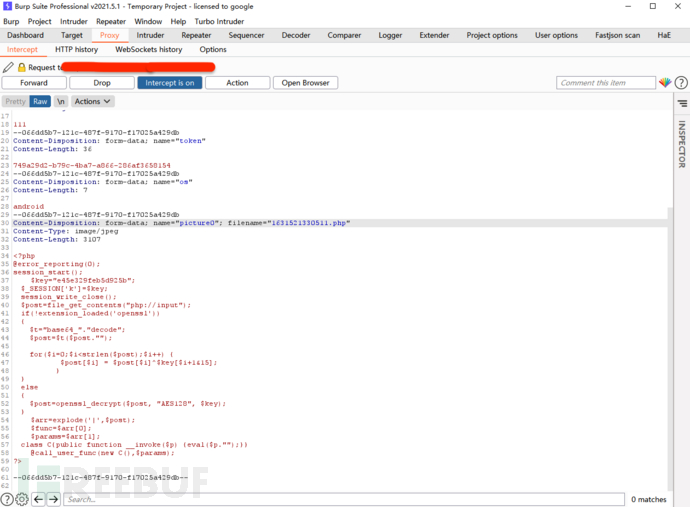The image size is (690, 507).
Task: Click the token value 749a29d2 line
Action: pyautogui.click(x=92, y=165)
